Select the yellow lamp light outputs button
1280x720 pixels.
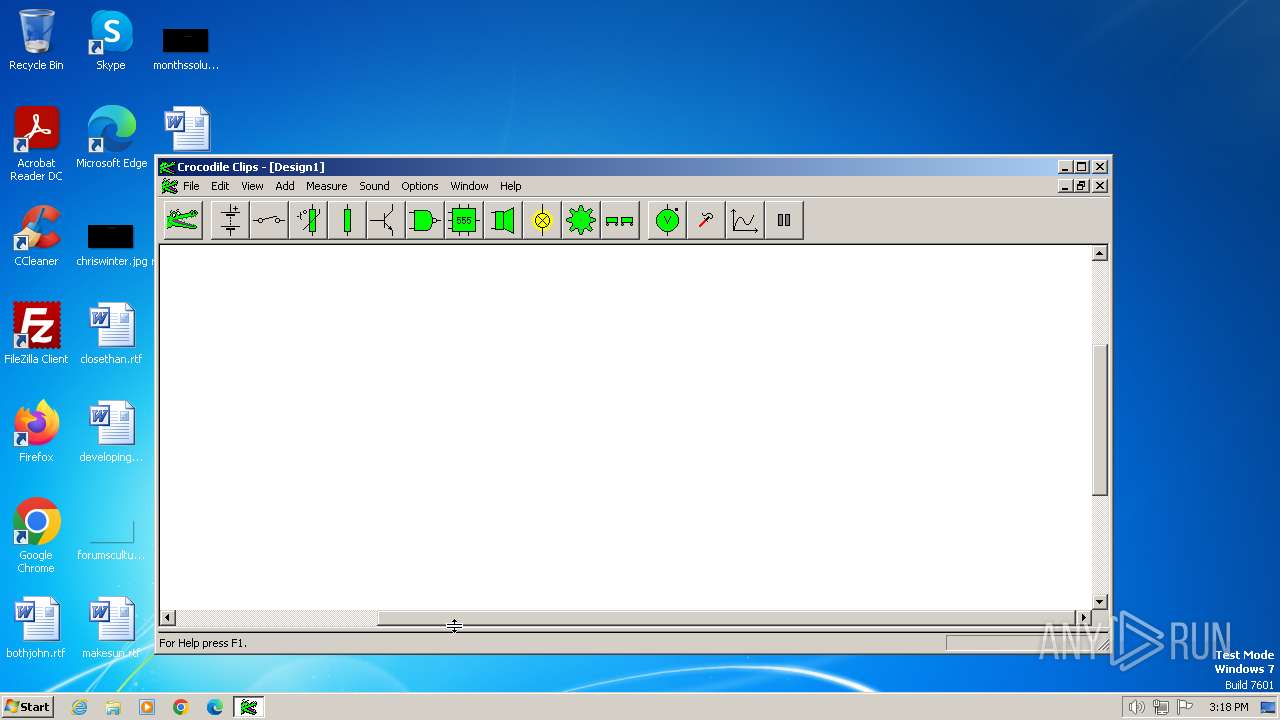coord(542,220)
